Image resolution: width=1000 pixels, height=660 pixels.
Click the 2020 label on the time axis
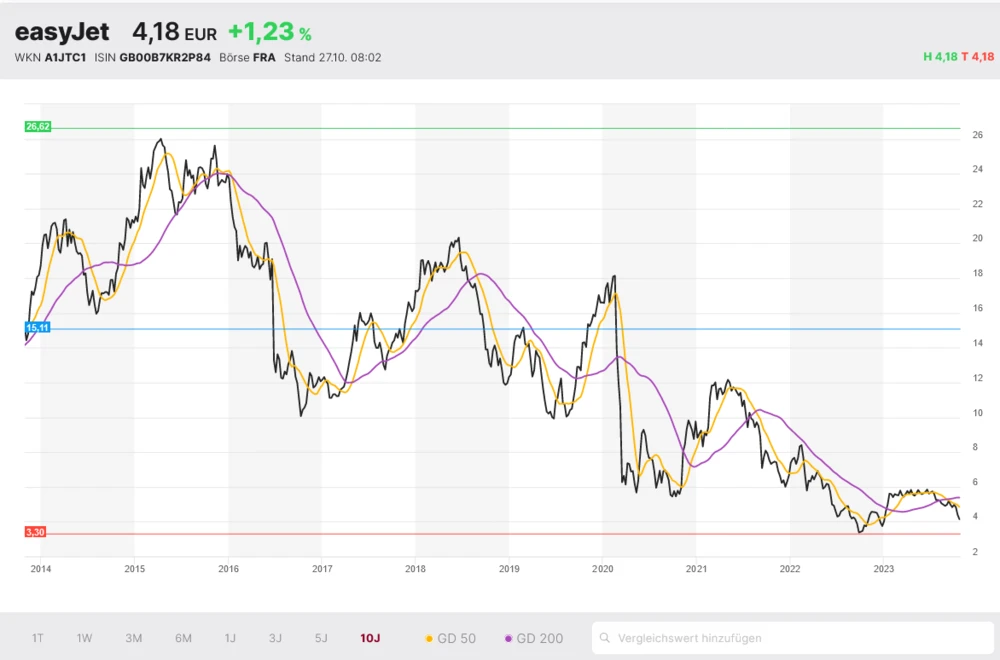coord(602,570)
